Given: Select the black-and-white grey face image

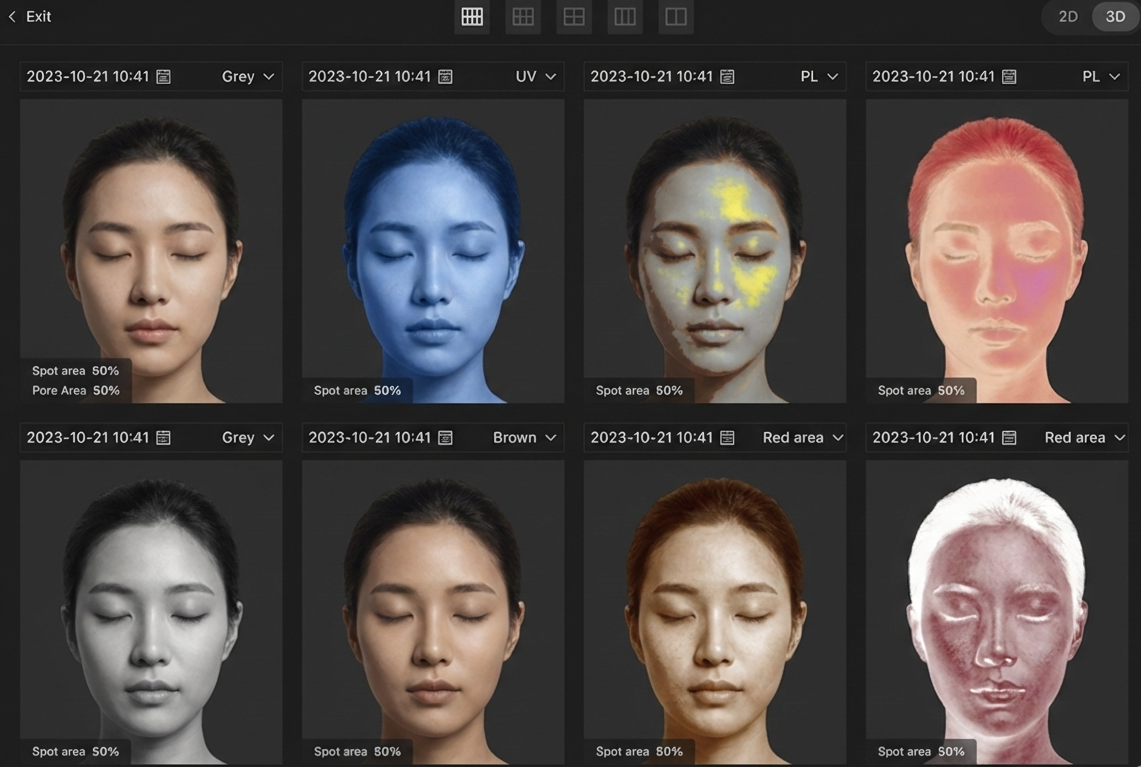Looking at the screenshot, I should pyautogui.click(x=151, y=610).
